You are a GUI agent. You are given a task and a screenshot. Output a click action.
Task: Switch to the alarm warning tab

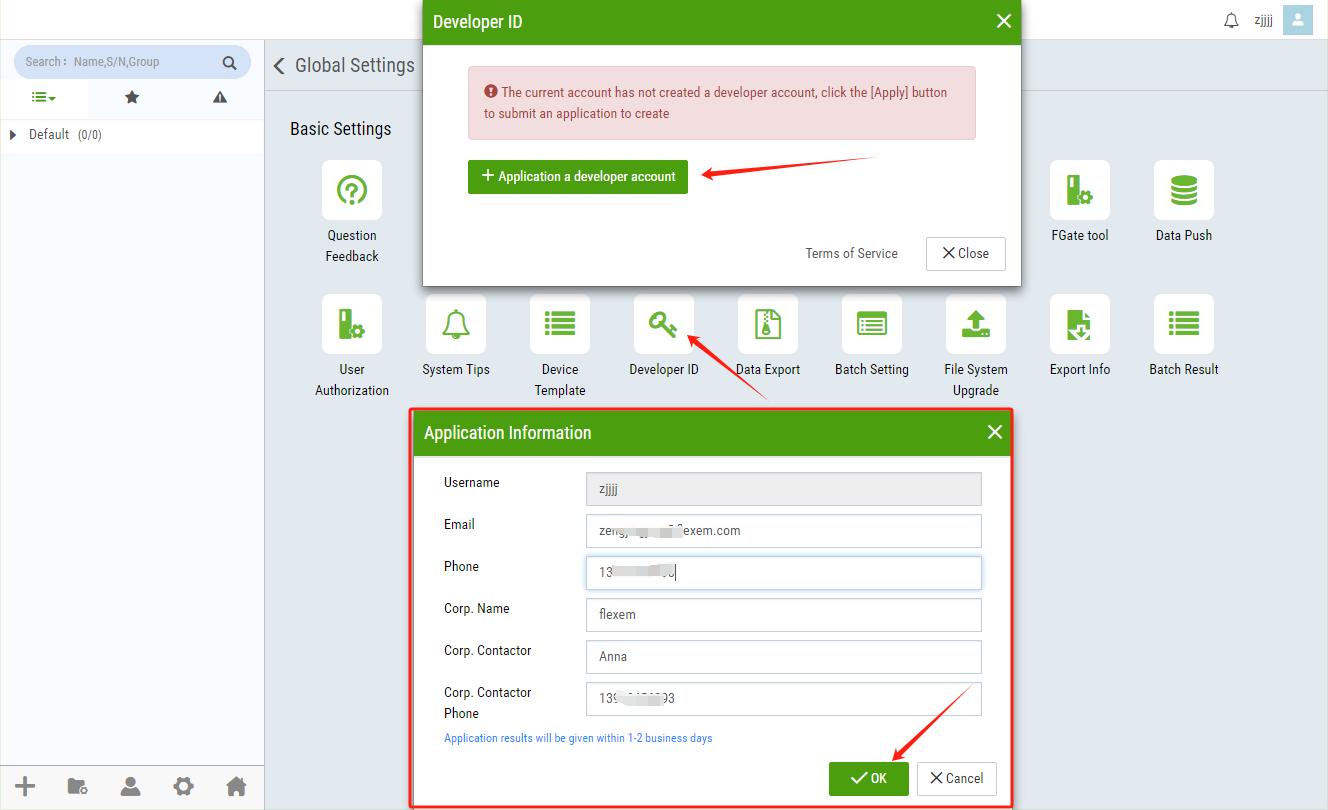(220, 97)
